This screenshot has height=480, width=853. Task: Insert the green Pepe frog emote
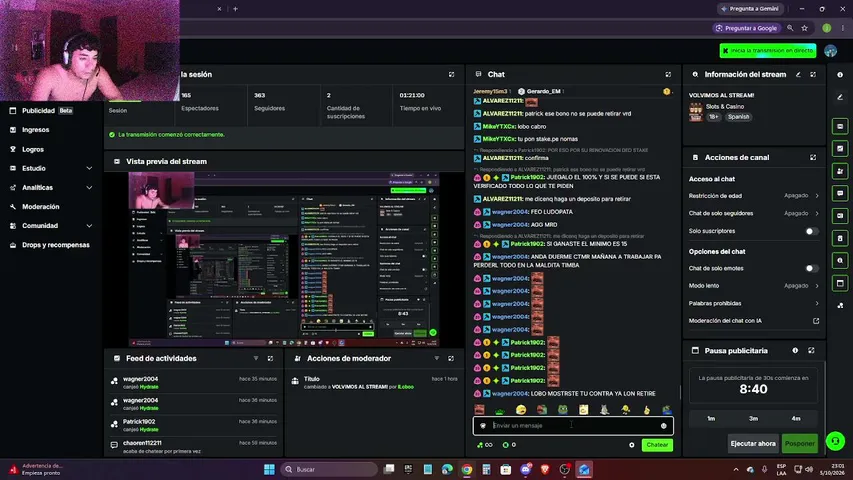563,409
